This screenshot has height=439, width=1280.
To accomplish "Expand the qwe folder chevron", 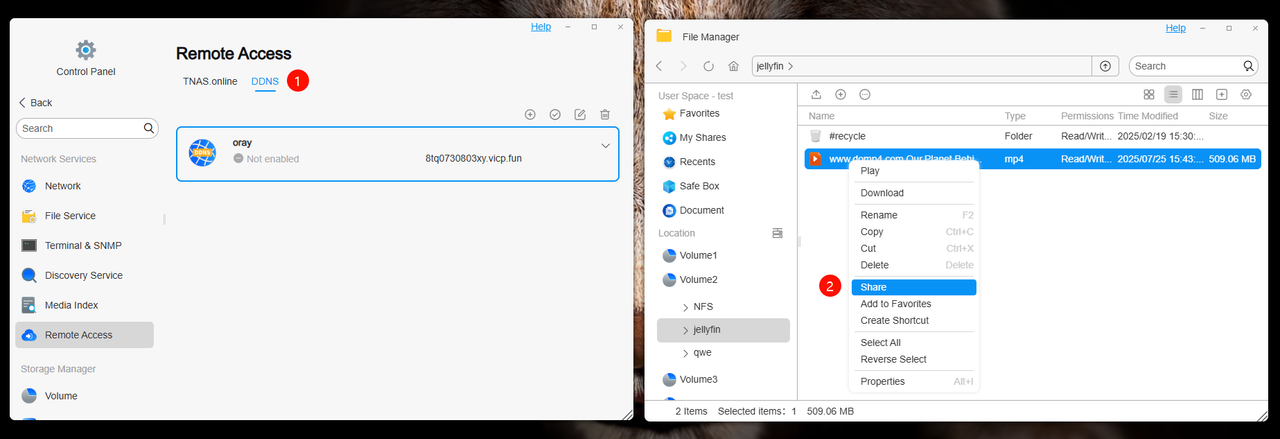I will [685, 353].
